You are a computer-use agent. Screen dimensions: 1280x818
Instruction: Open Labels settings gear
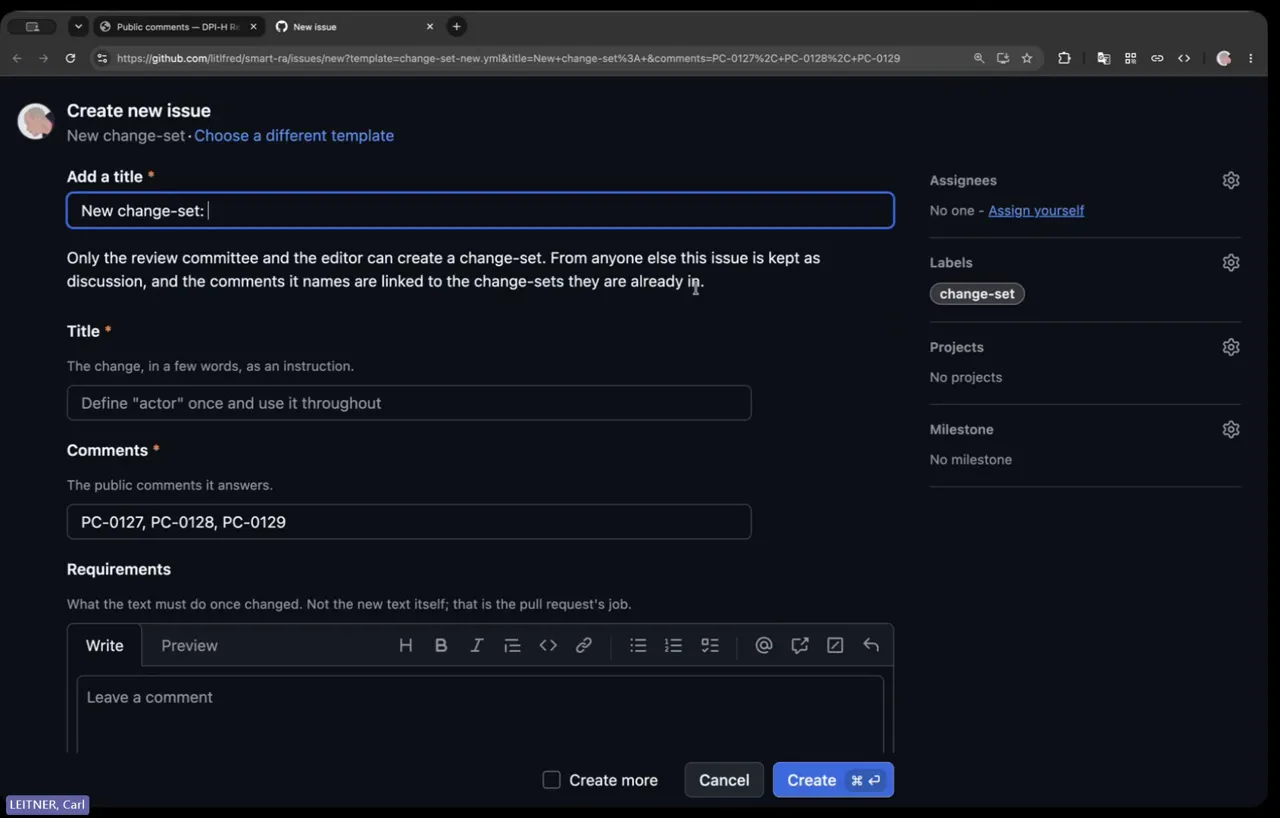pyautogui.click(x=1231, y=262)
